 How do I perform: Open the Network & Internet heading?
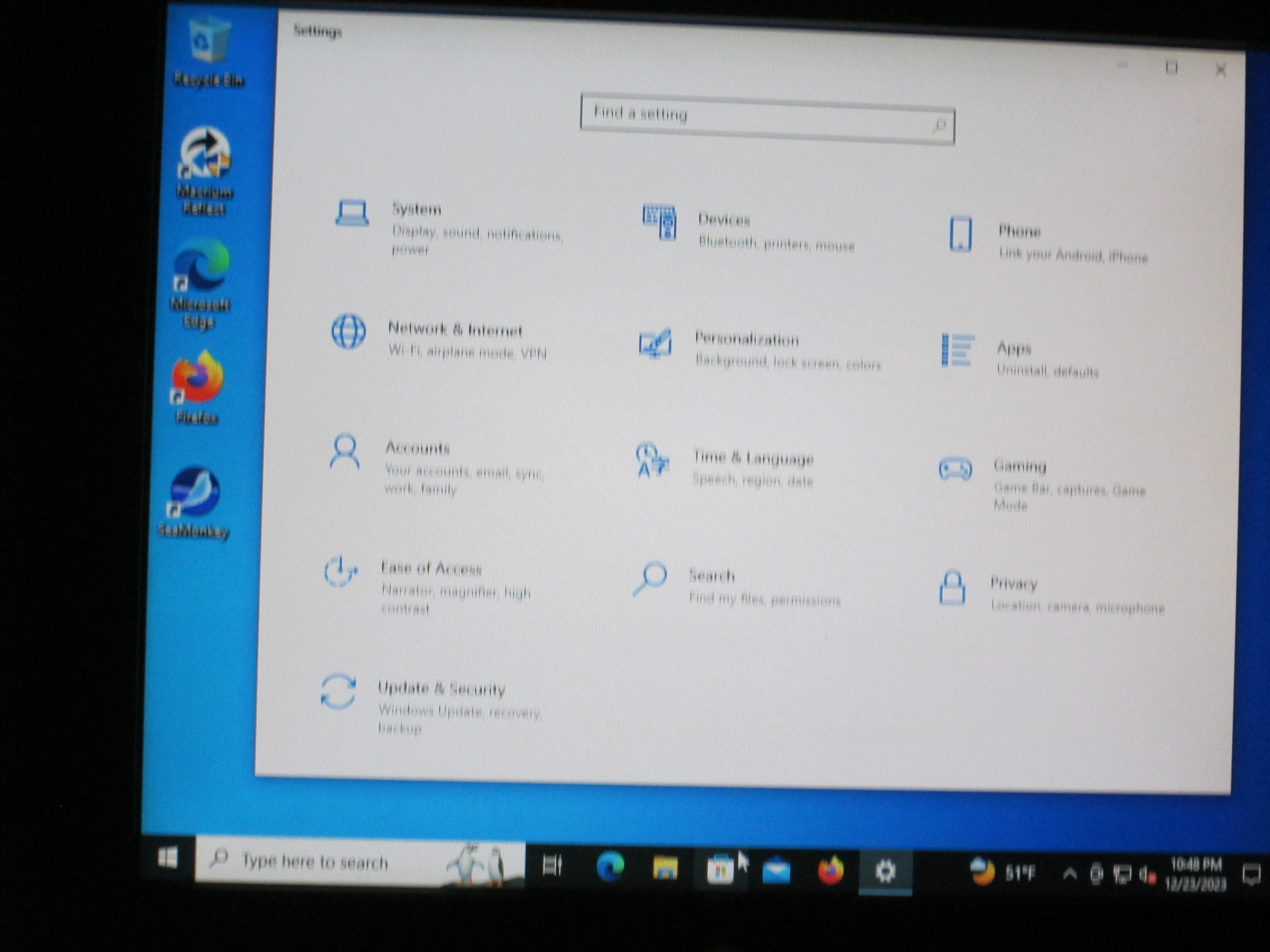(x=455, y=329)
